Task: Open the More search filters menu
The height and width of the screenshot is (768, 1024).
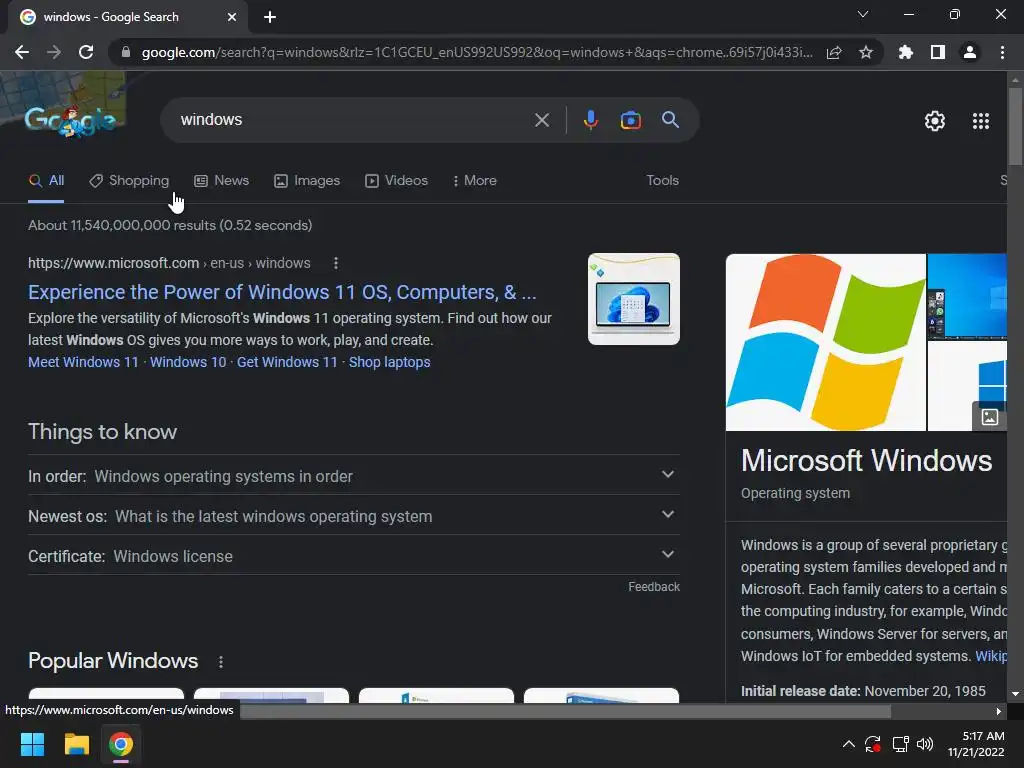Action: 475,181
